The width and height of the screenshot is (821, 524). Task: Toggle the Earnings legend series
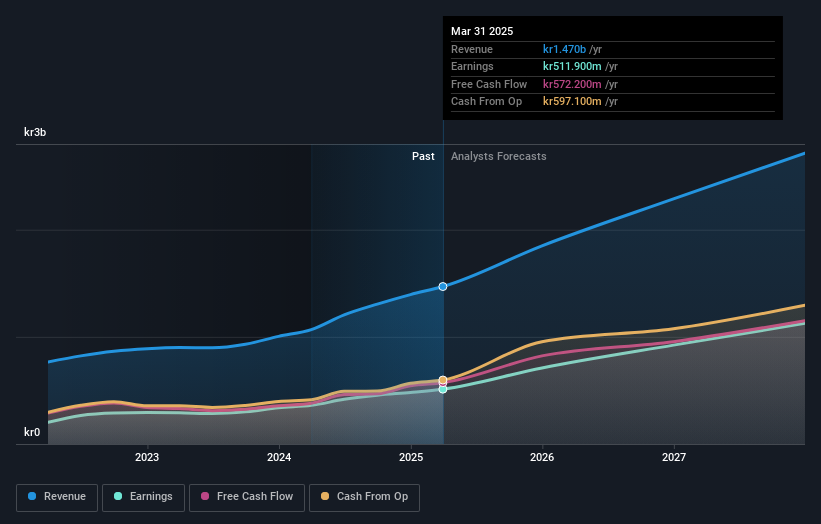point(143,497)
